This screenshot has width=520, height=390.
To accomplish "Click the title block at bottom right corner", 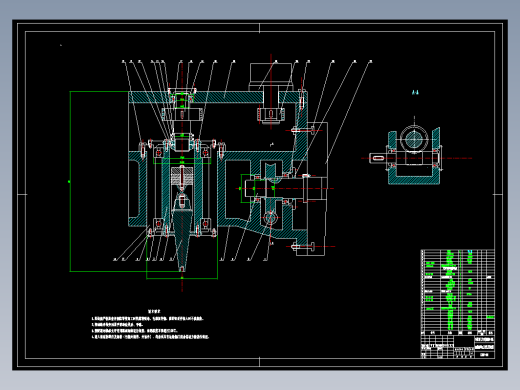I will [x=458, y=347].
